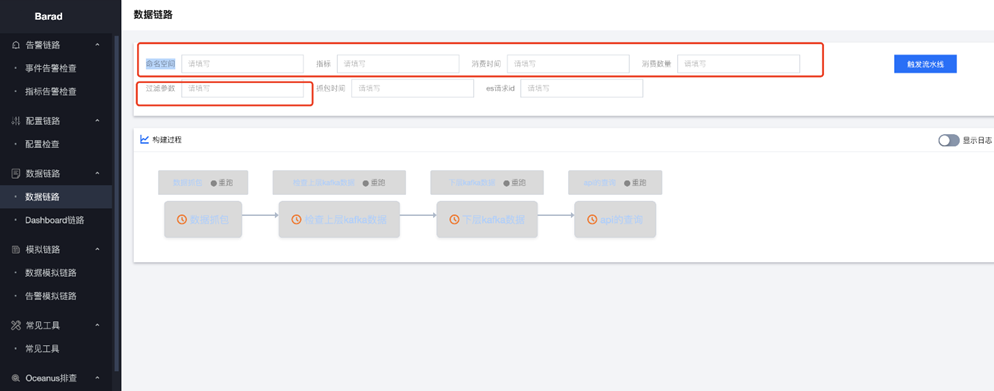The width and height of the screenshot is (994, 391).
Task: Click the highlighted 命名空间 label
Action: 160,64
